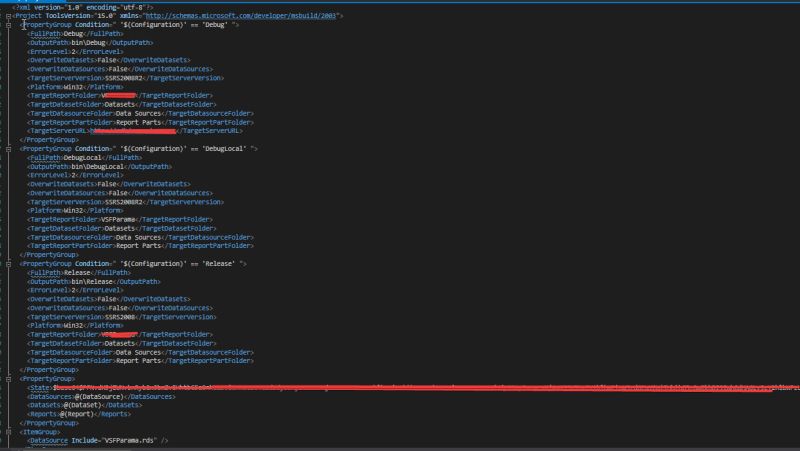This screenshot has width=800, height=451.
Task: Open the schemas.microsoft.com msbuild URL
Action: tap(241, 16)
